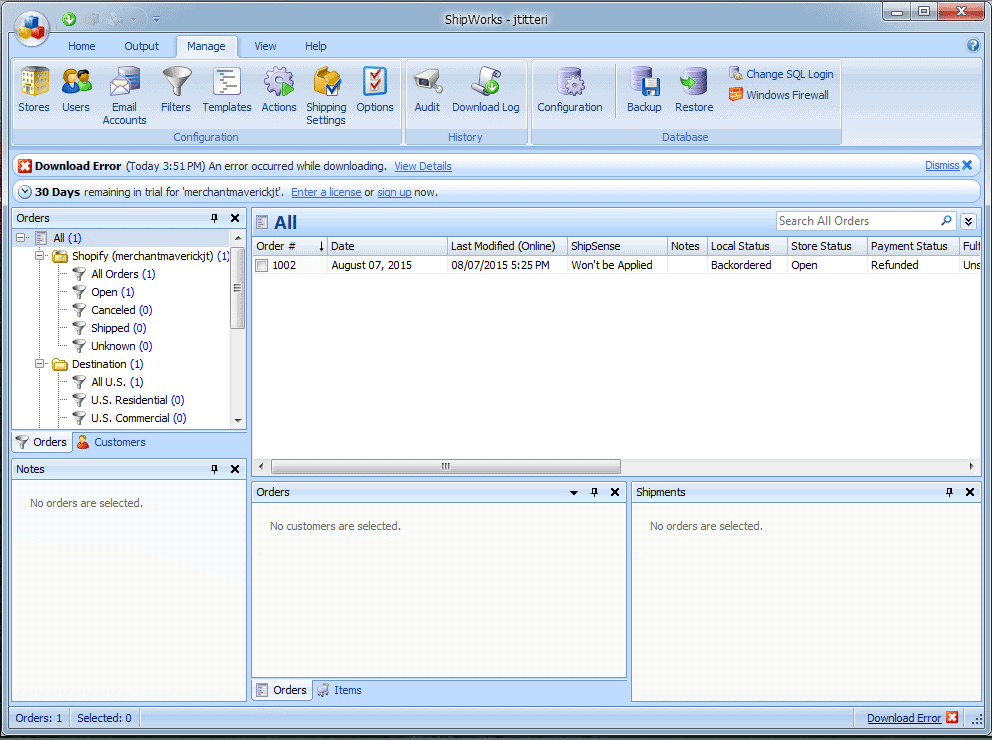Click the green download quick-access icon
The width and height of the screenshot is (992, 740).
pos(69,20)
